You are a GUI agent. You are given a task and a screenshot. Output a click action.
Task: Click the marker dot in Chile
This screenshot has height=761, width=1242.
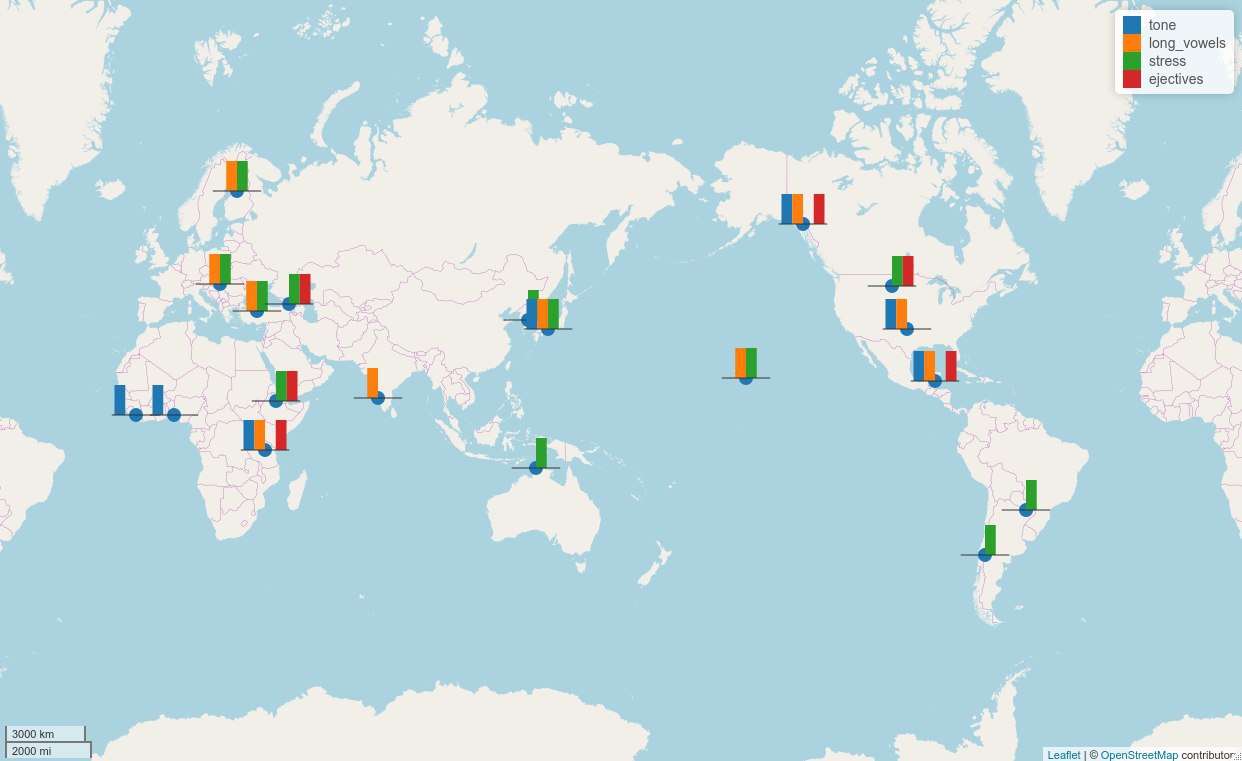(x=985, y=554)
